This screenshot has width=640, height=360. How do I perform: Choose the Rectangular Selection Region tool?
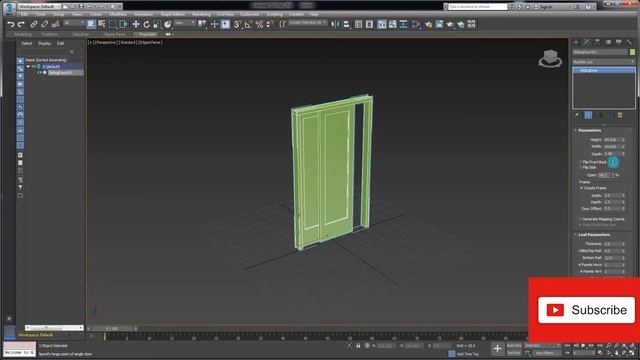[113, 24]
